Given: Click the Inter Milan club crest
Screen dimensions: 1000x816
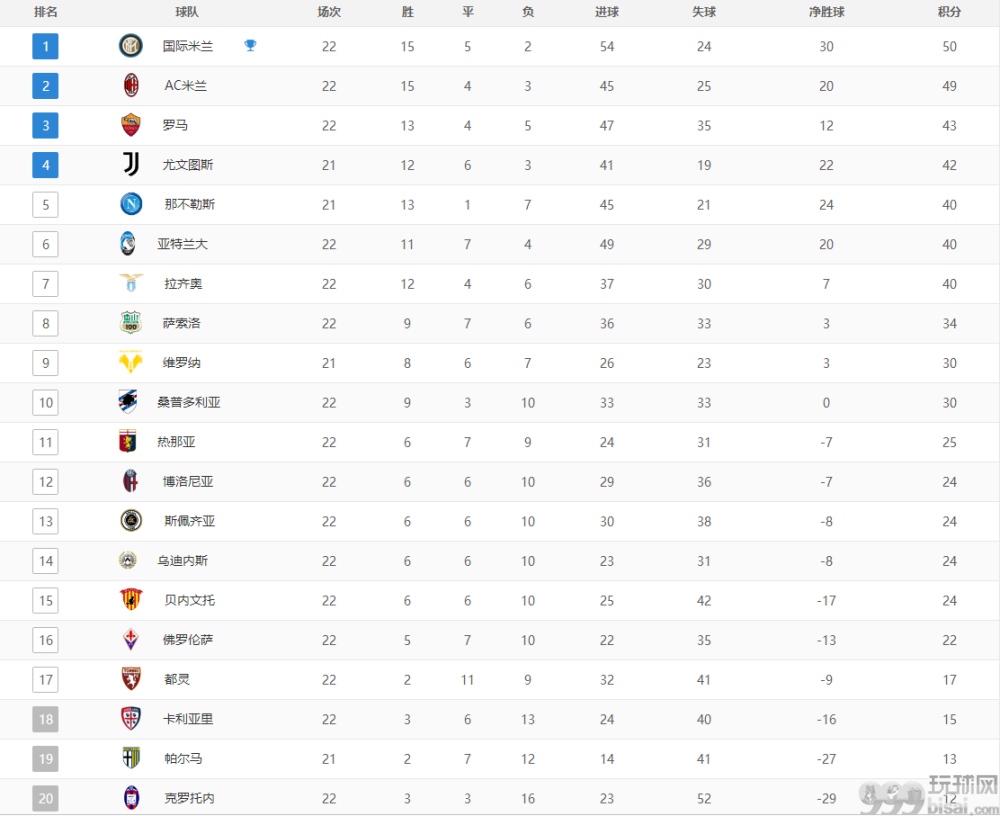Looking at the screenshot, I should pyautogui.click(x=131, y=46).
